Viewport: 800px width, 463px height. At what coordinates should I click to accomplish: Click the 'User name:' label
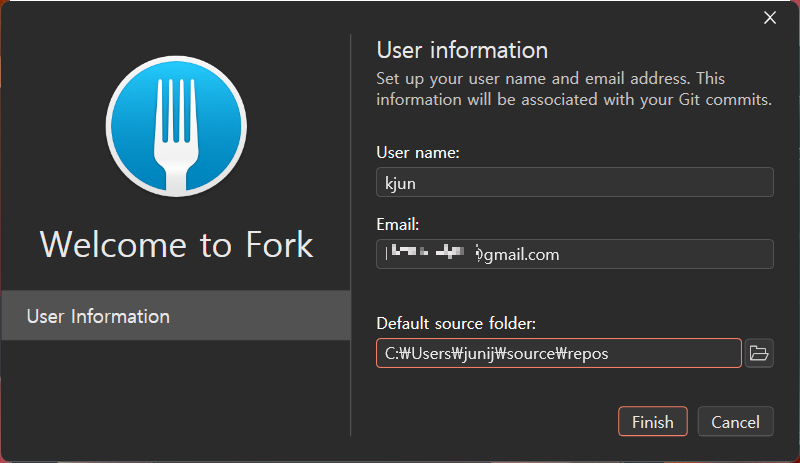pyautogui.click(x=418, y=153)
